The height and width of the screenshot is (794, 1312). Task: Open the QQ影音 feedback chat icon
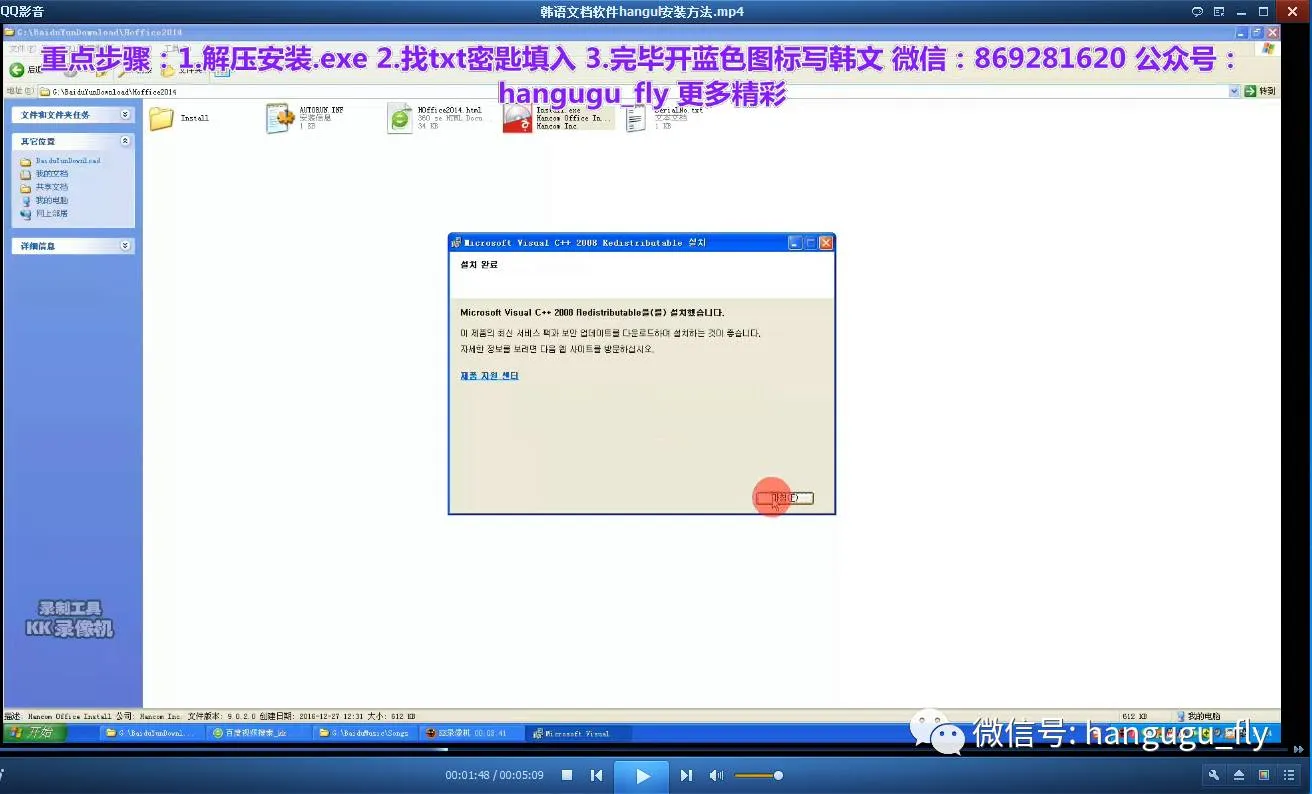click(x=1197, y=11)
